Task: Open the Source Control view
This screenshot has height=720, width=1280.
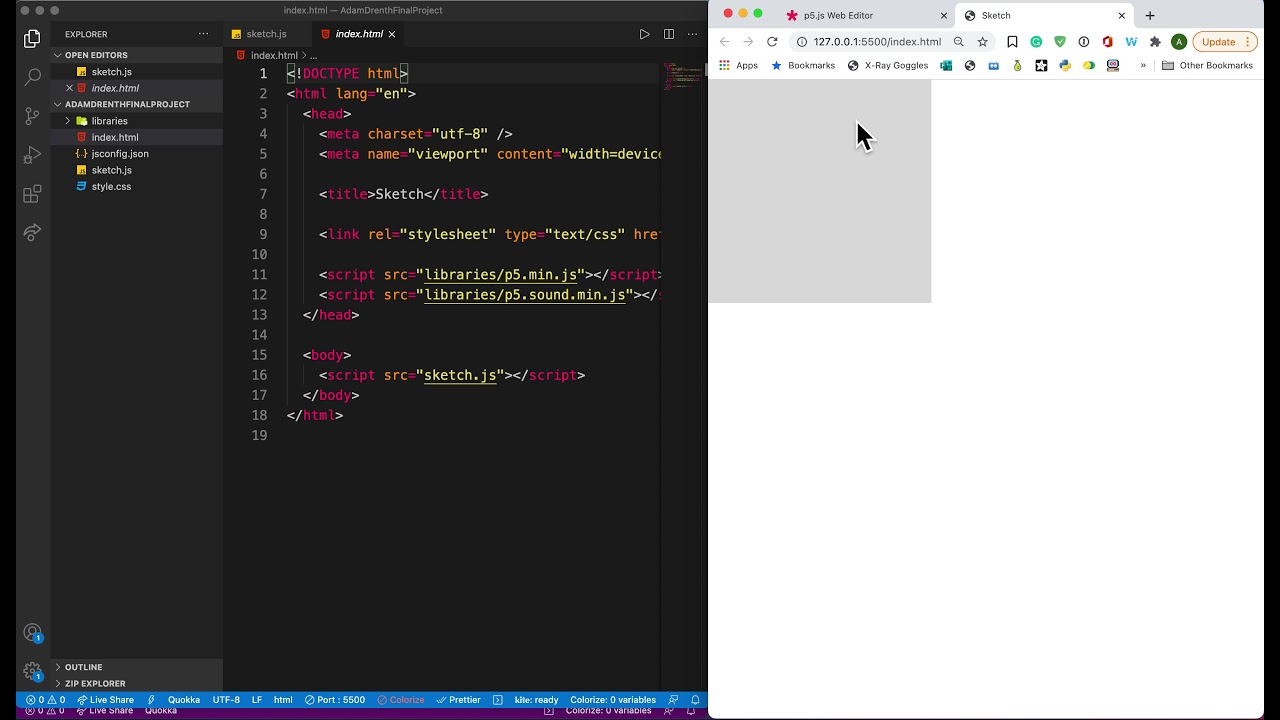Action: (x=32, y=116)
